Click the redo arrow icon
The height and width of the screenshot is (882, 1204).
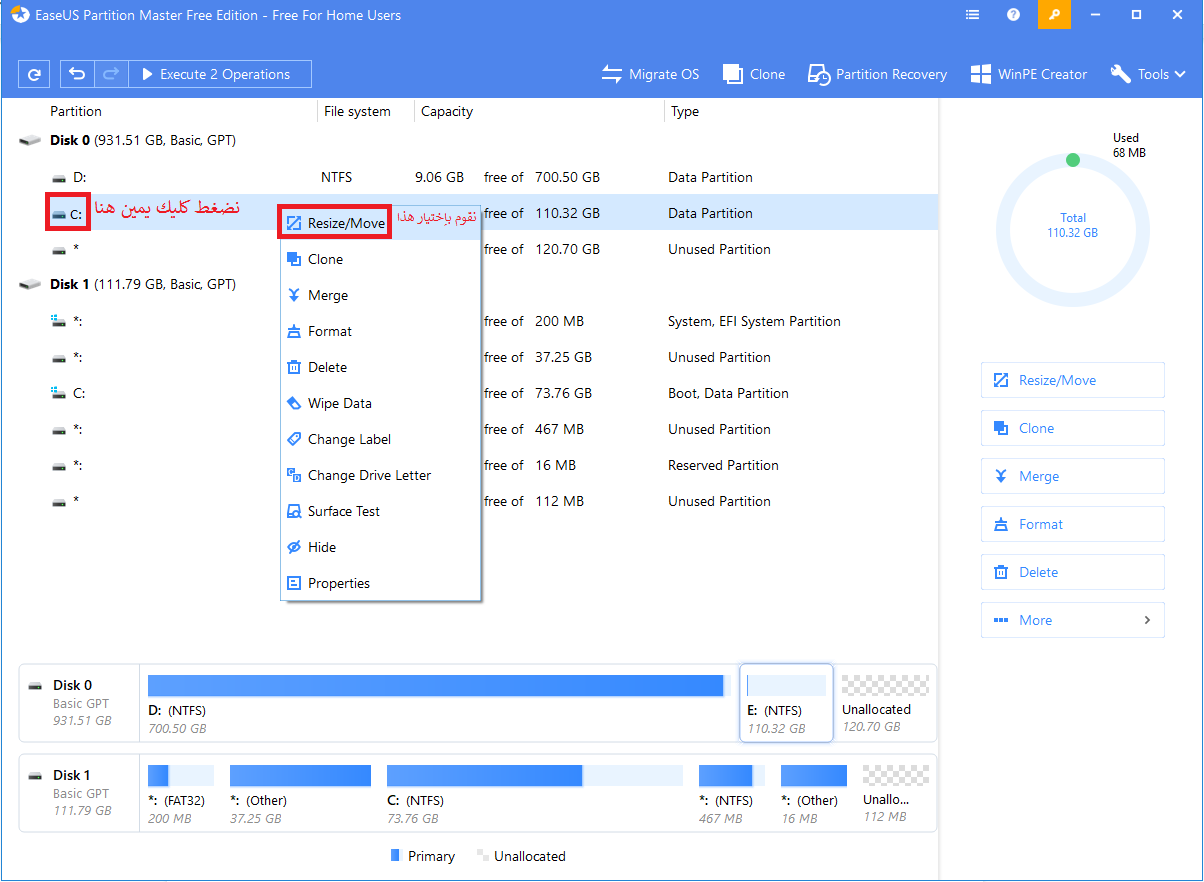(x=111, y=74)
